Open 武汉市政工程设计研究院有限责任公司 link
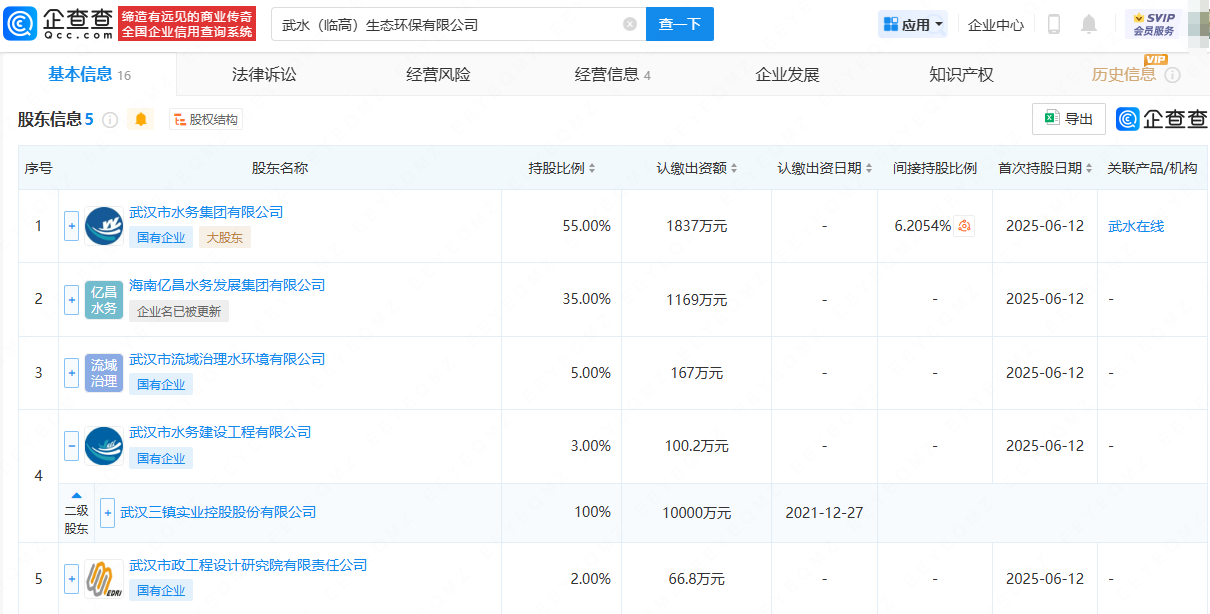This screenshot has height=614, width=1210. point(248,565)
